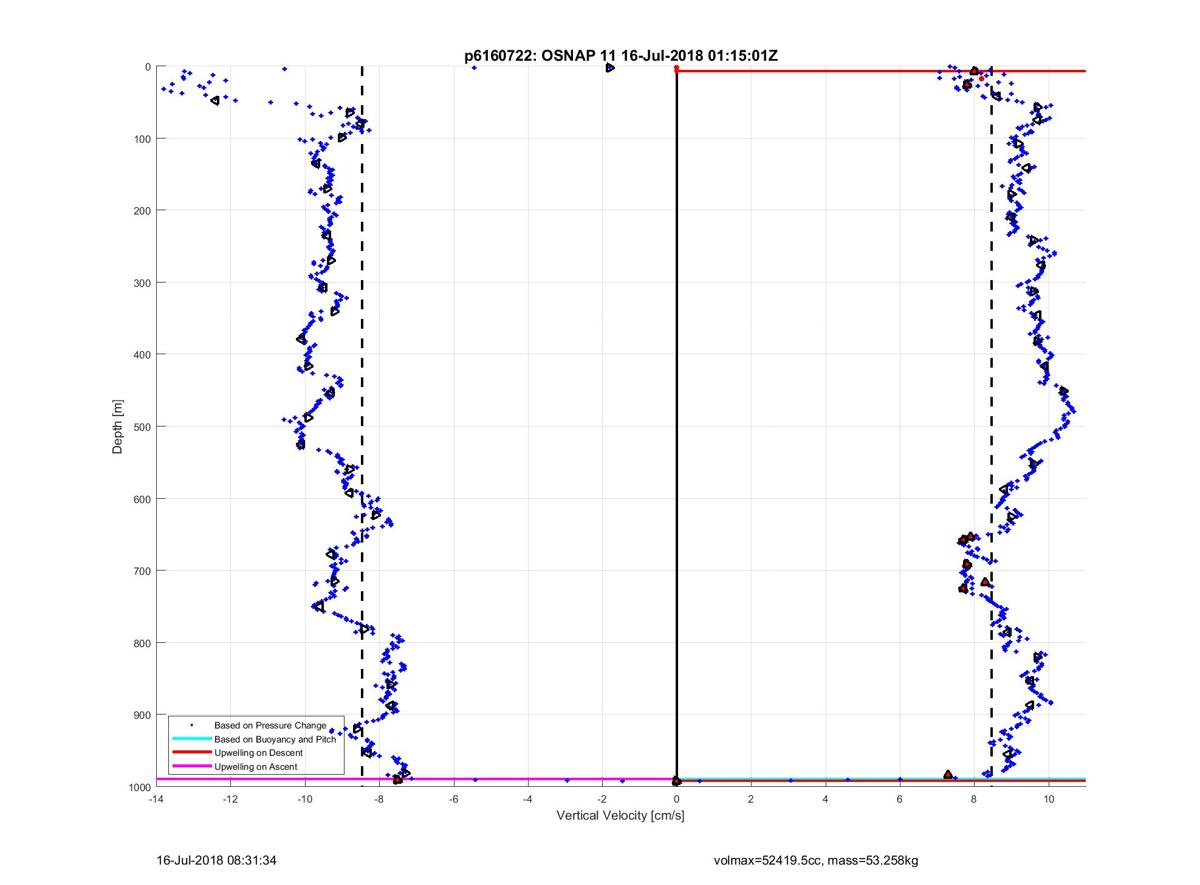Click the blue dot symbol in the legend

[x=191, y=725]
